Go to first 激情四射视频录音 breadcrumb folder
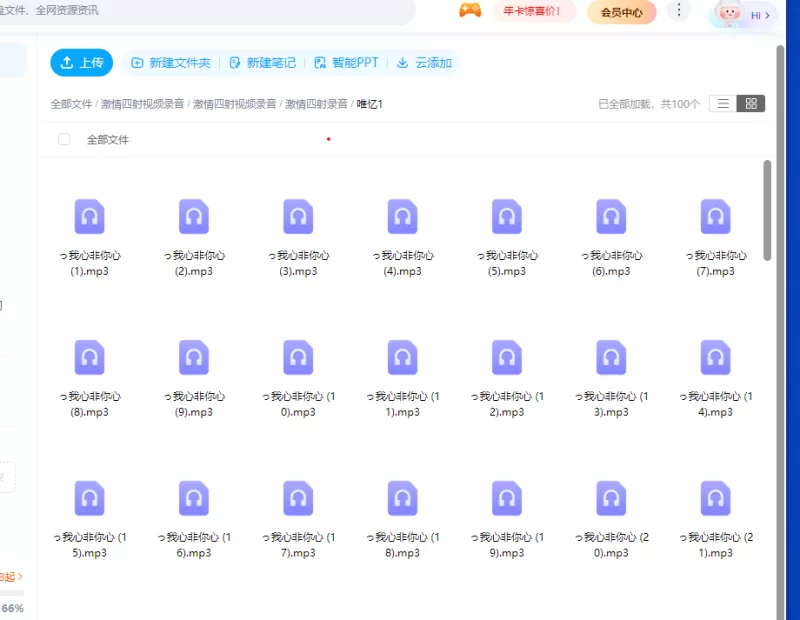Image resolution: width=800 pixels, height=620 pixels. point(142,104)
